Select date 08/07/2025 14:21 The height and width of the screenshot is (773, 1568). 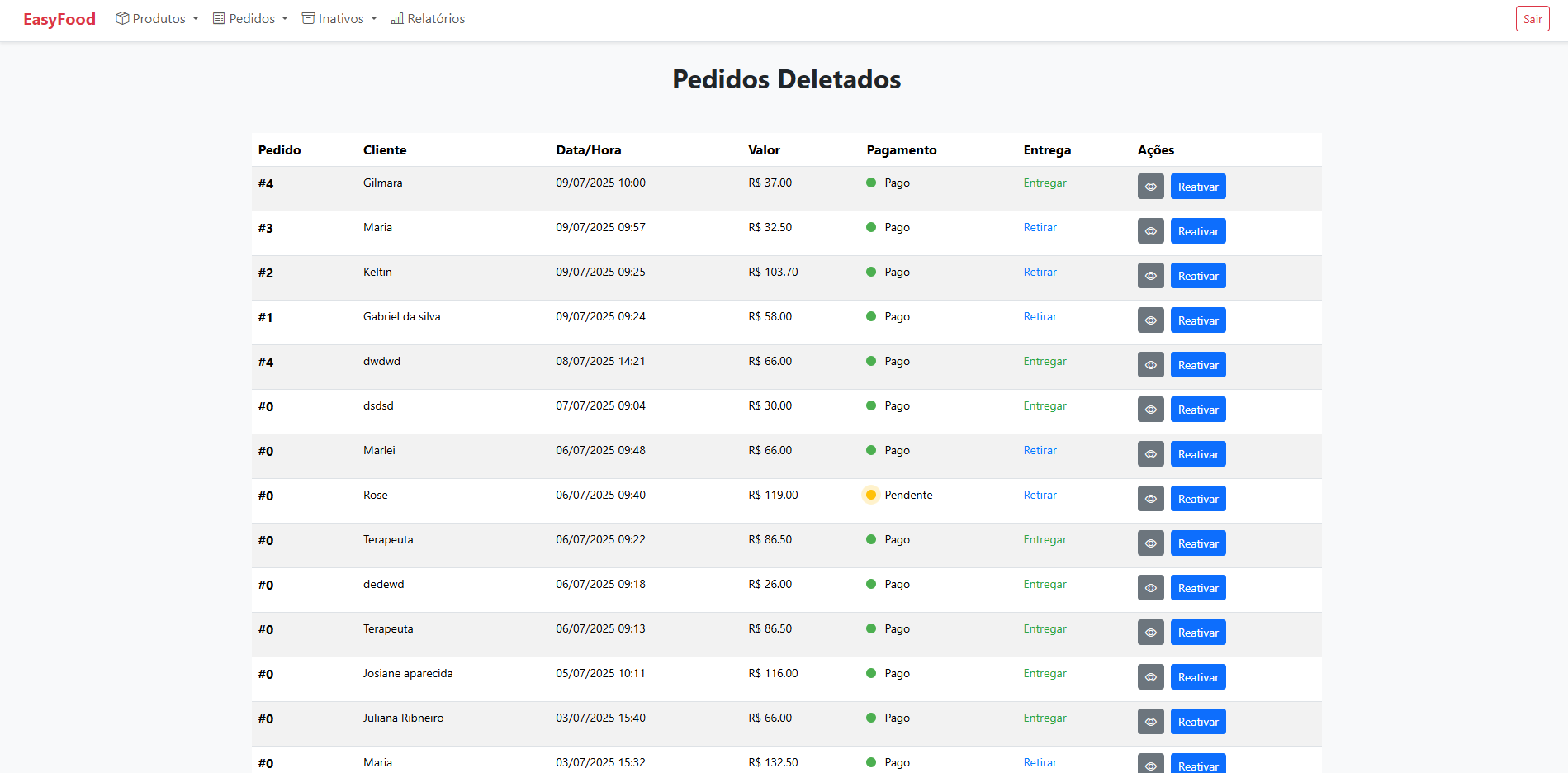pos(600,361)
